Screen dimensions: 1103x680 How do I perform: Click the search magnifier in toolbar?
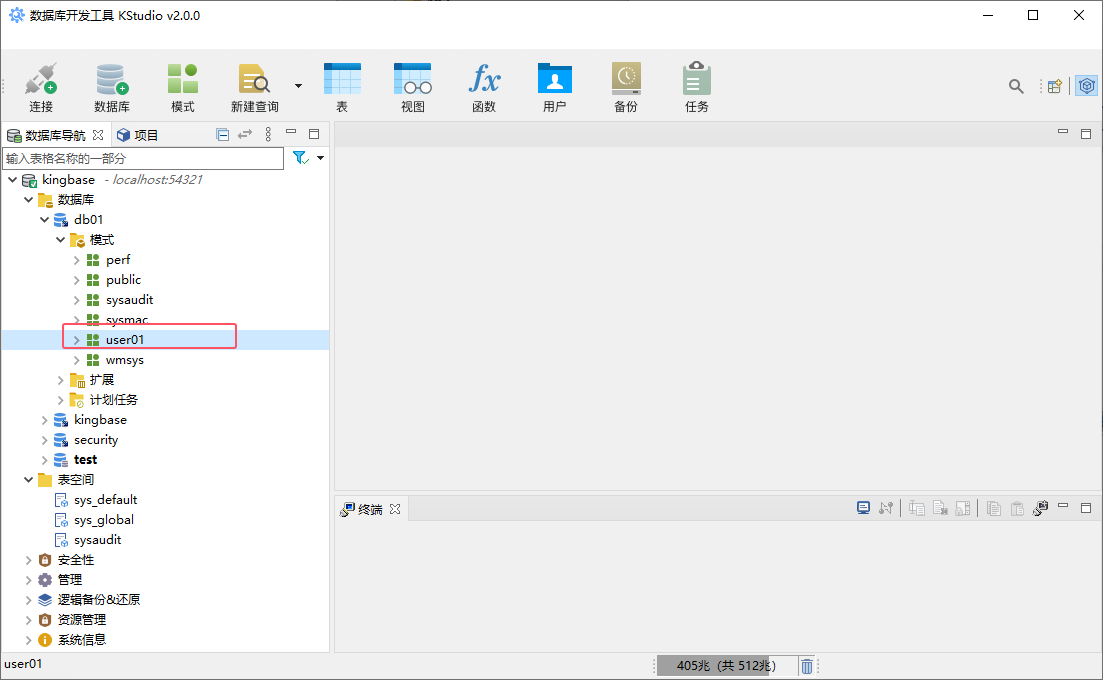click(x=1016, y=87)
